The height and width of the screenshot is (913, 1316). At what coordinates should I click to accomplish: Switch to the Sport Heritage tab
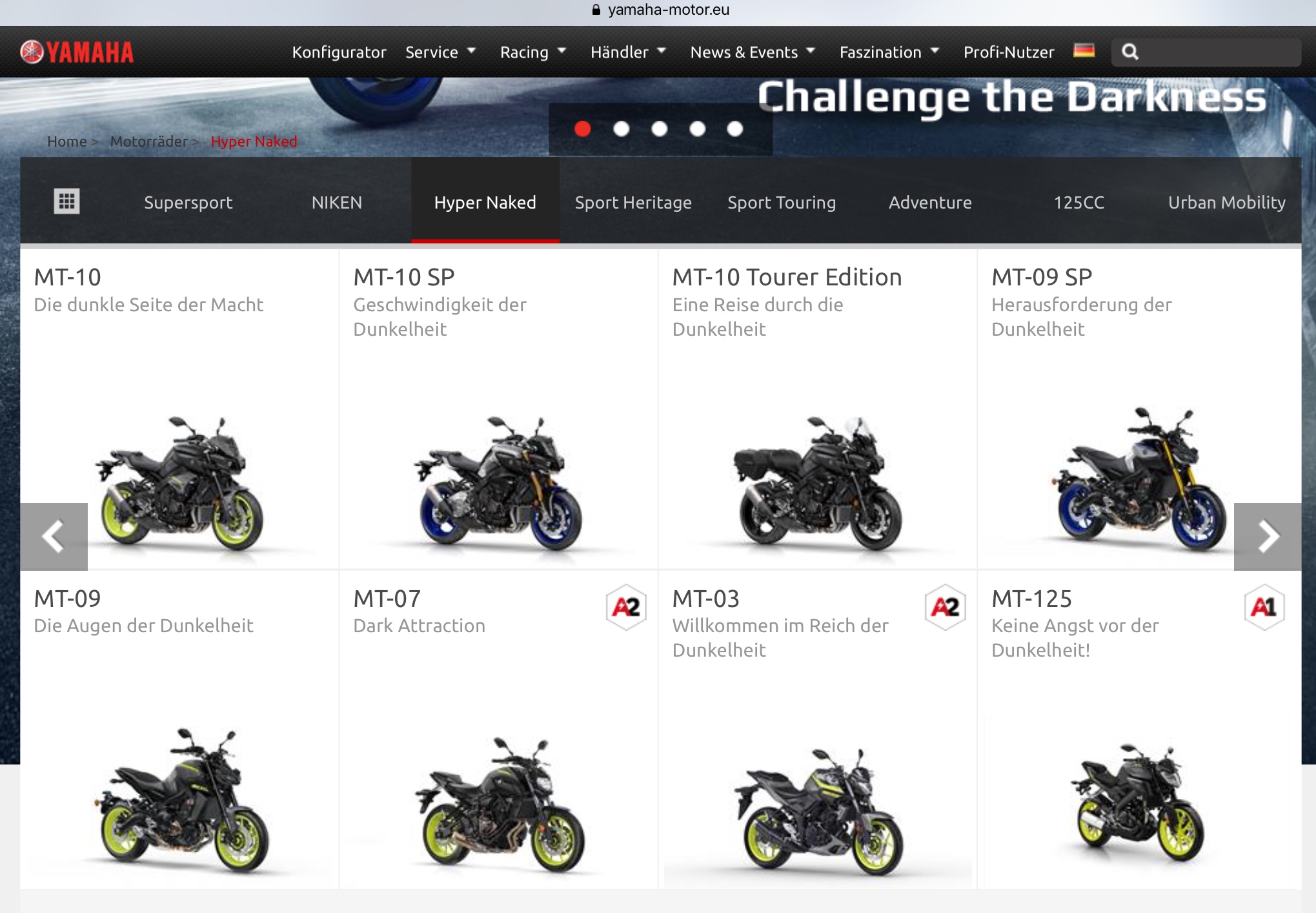(x=633, y=202)
